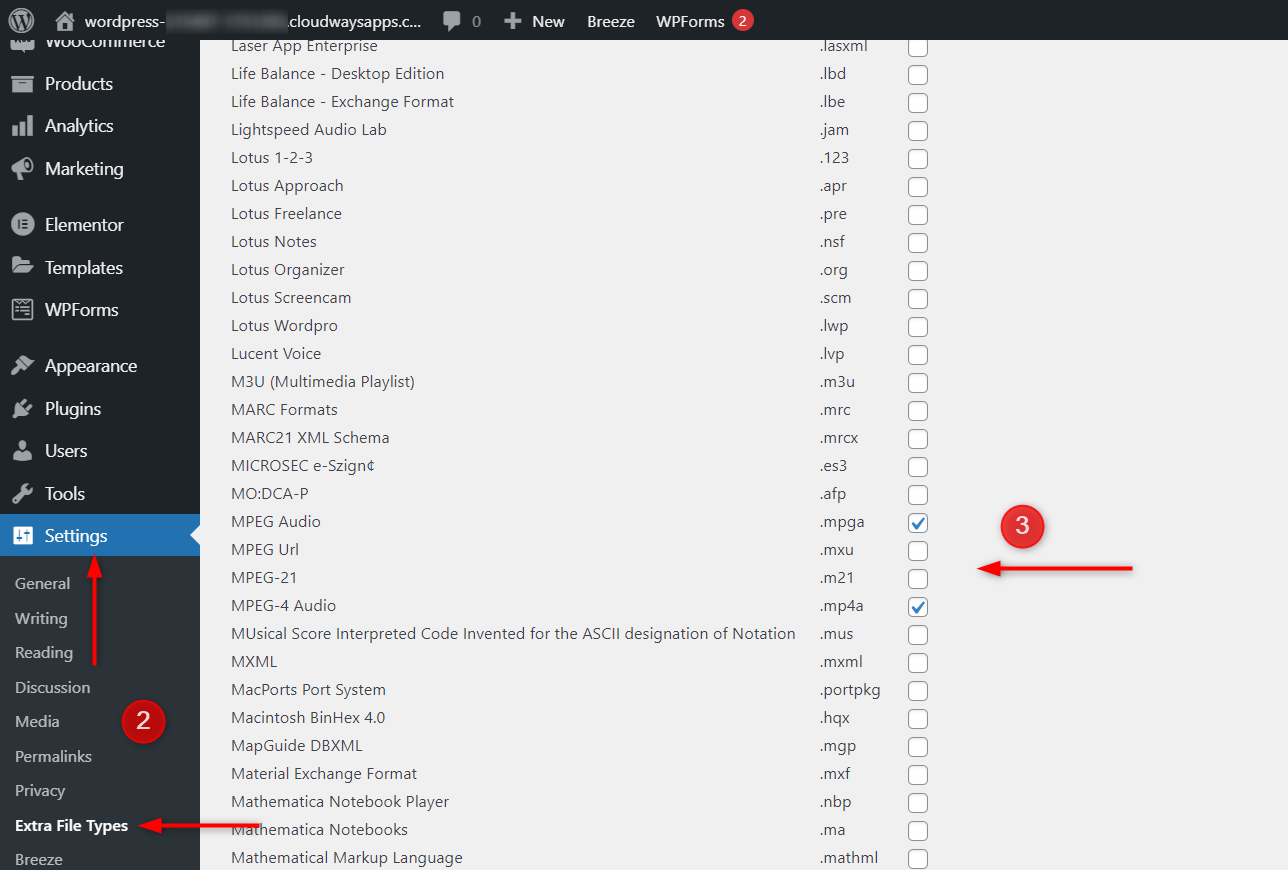Click the Plugins plug icon
Image resolution: width=1288 pixels, height=870 pixels.
[x=23, y=409]
